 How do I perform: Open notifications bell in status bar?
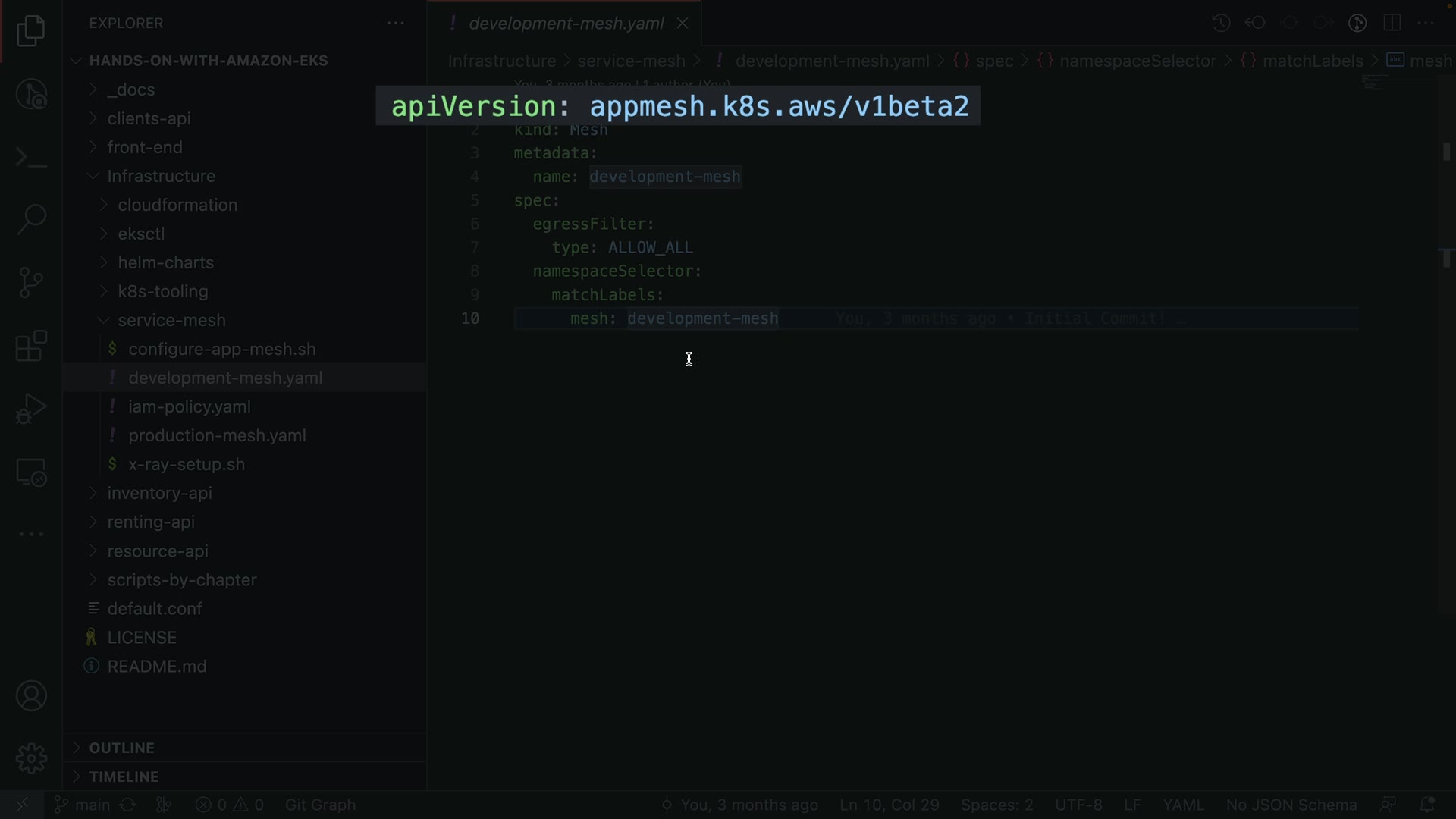(x=1426, y=805)
